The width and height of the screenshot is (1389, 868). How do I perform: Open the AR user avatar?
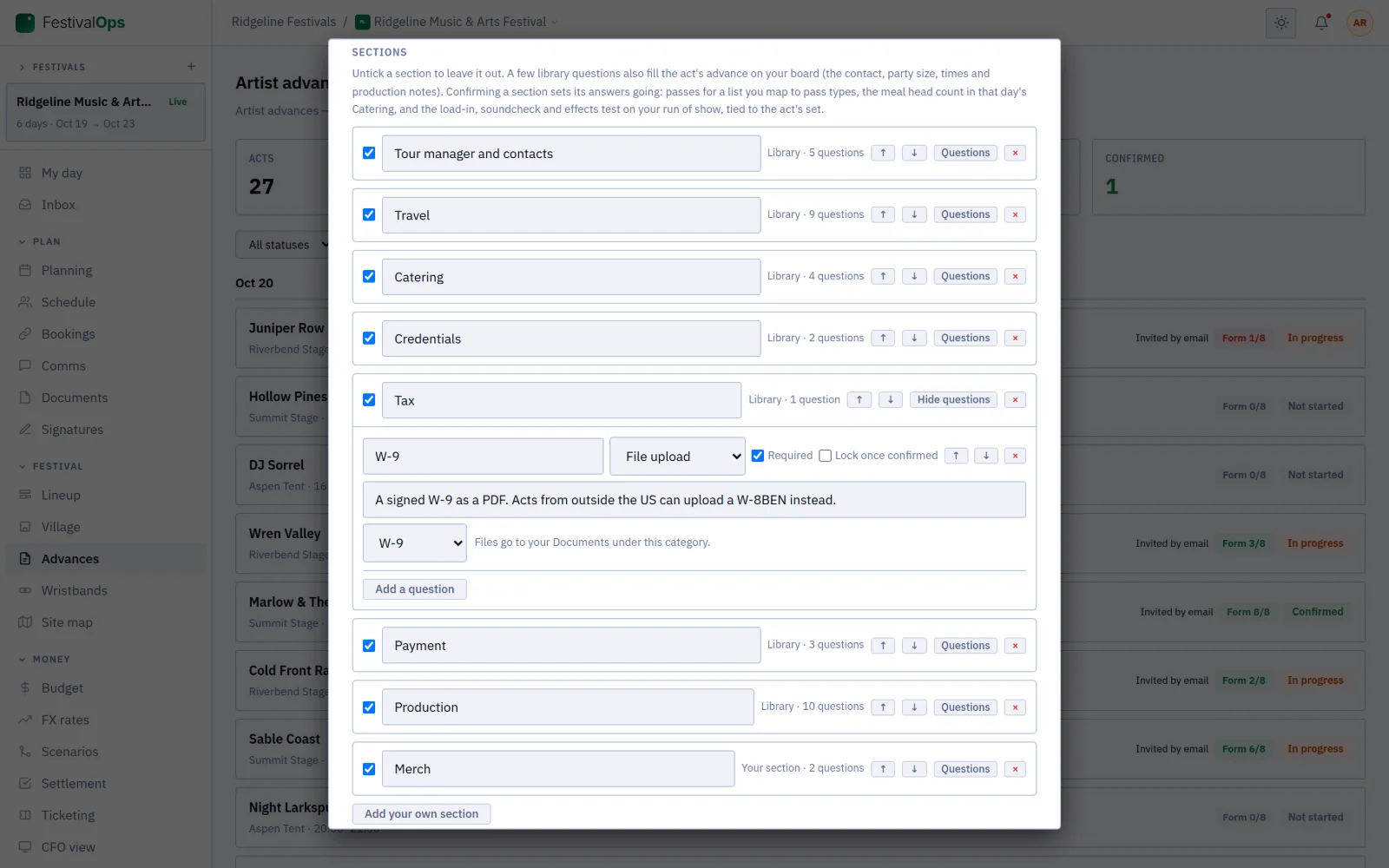[x=1359, y=23]
